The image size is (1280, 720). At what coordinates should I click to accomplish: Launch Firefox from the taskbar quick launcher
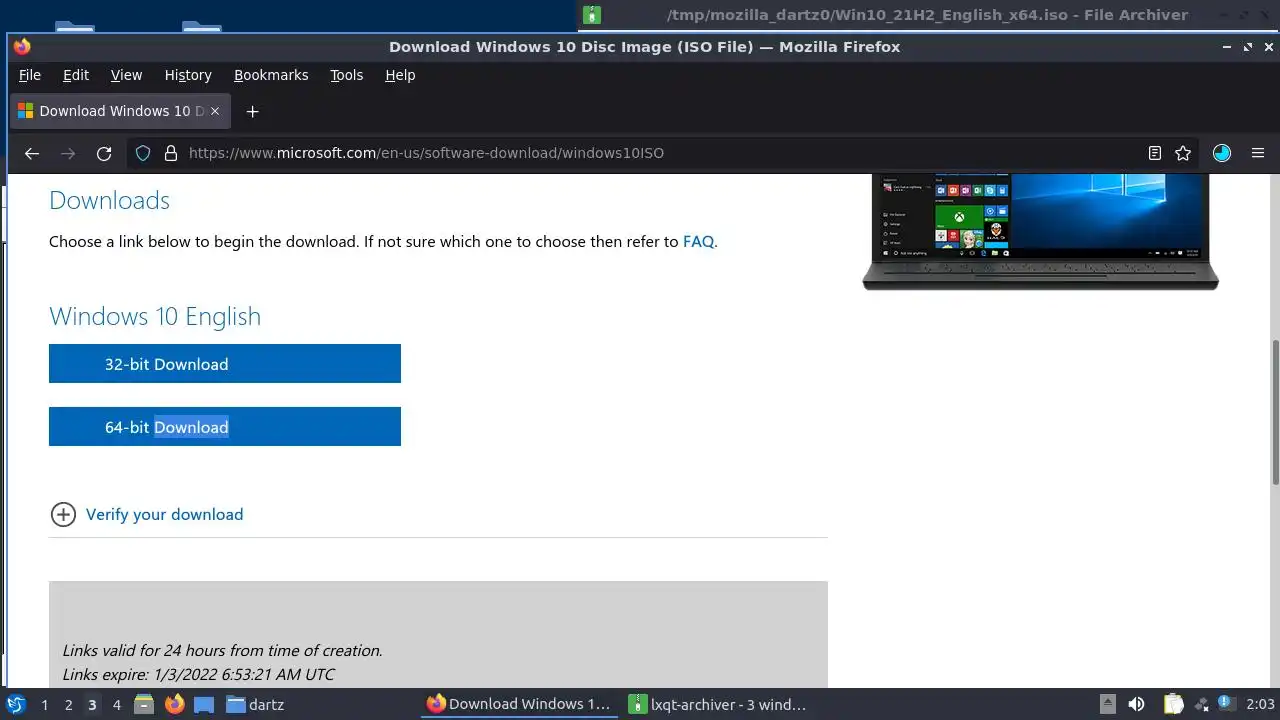[x=174, y=705]
